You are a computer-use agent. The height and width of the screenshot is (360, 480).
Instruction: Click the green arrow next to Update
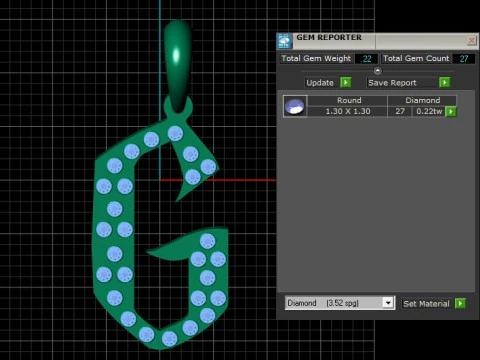[x=345, y=82]
